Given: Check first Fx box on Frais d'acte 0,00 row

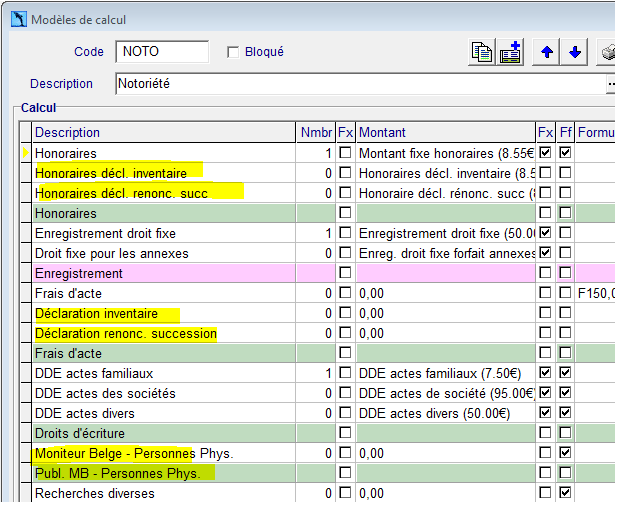Looking at the screenshot, I should pos(345,293).
